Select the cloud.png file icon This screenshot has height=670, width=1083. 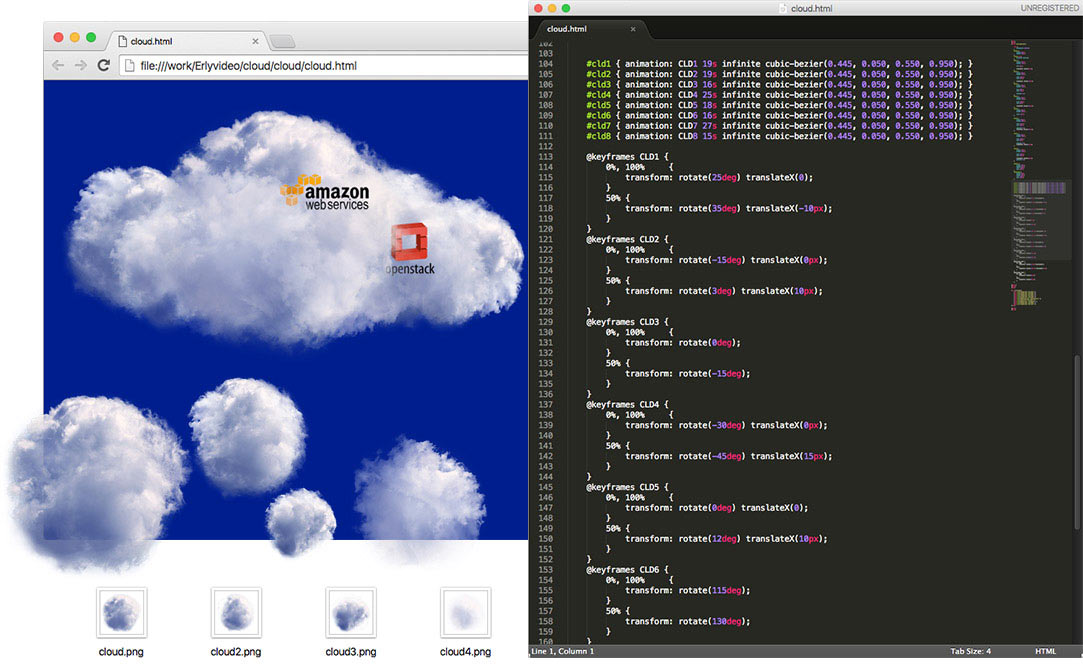tap(121, 613)
